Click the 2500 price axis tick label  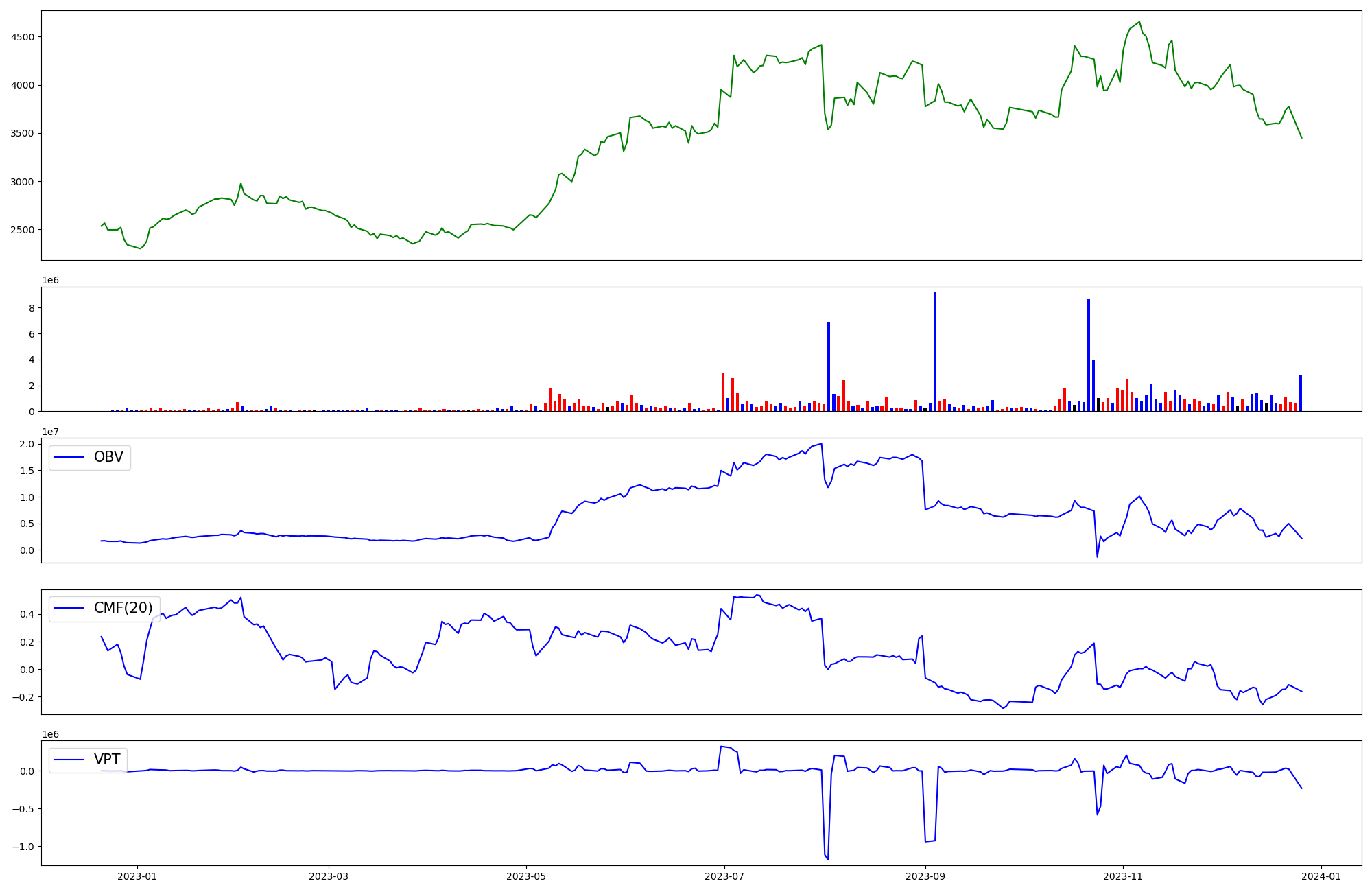click(x=23, y=230)
